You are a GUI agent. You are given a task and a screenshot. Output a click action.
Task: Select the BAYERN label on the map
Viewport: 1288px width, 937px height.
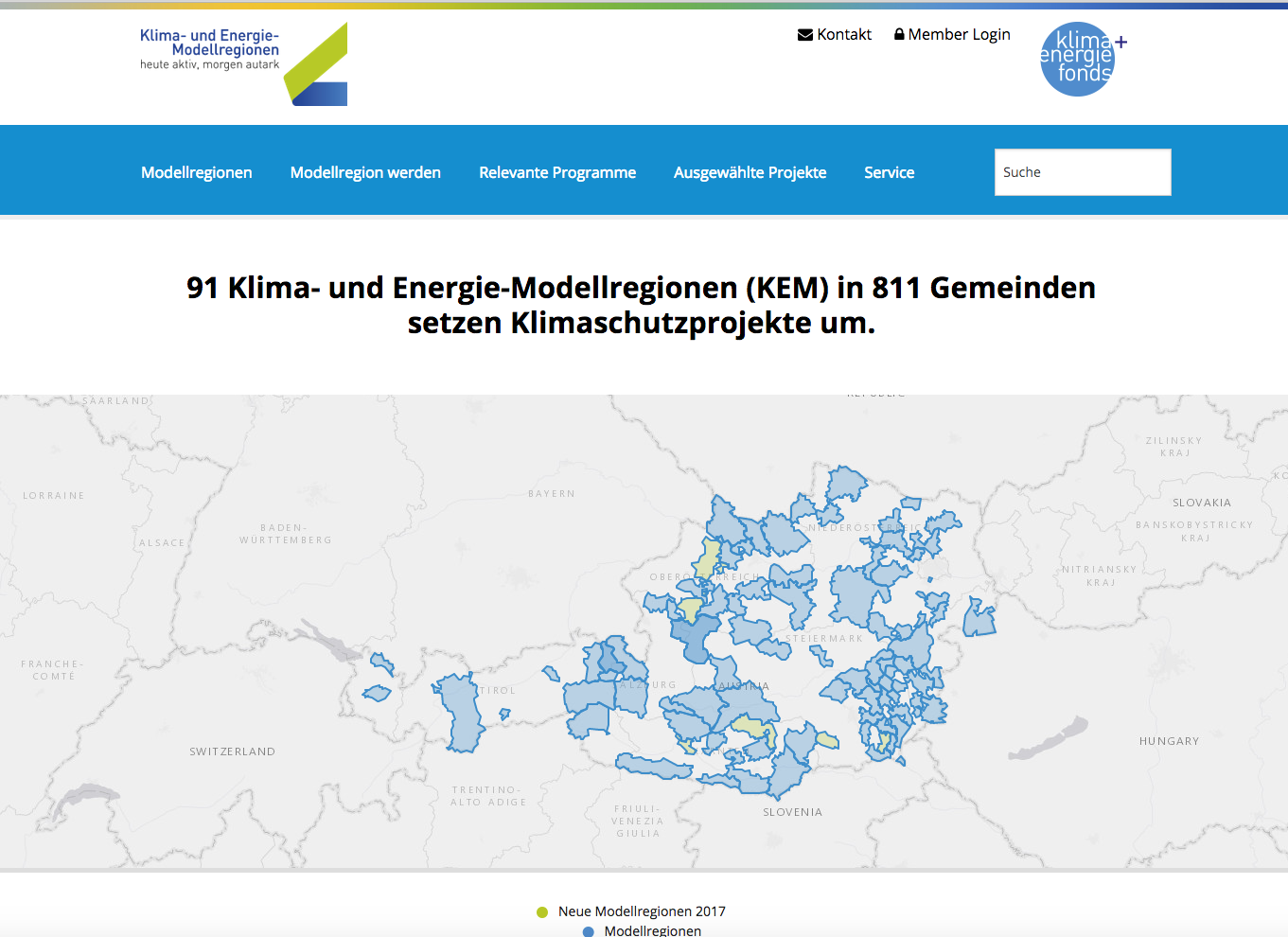[x=552, y=494]
